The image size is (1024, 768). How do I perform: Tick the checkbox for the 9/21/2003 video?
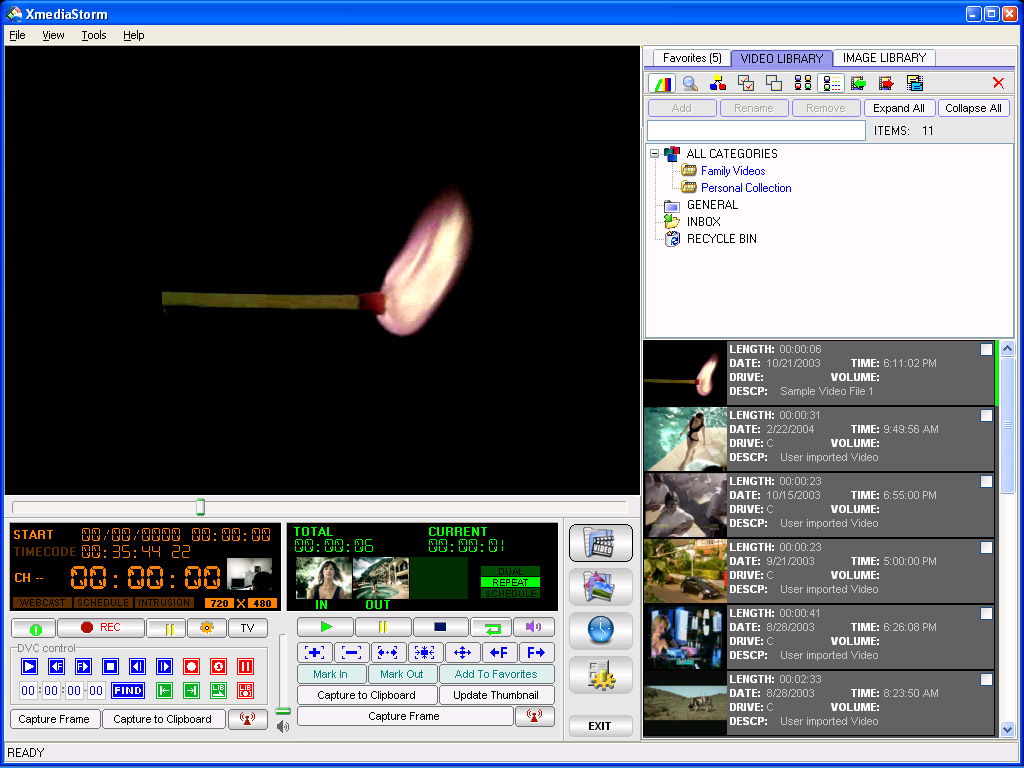986,548
